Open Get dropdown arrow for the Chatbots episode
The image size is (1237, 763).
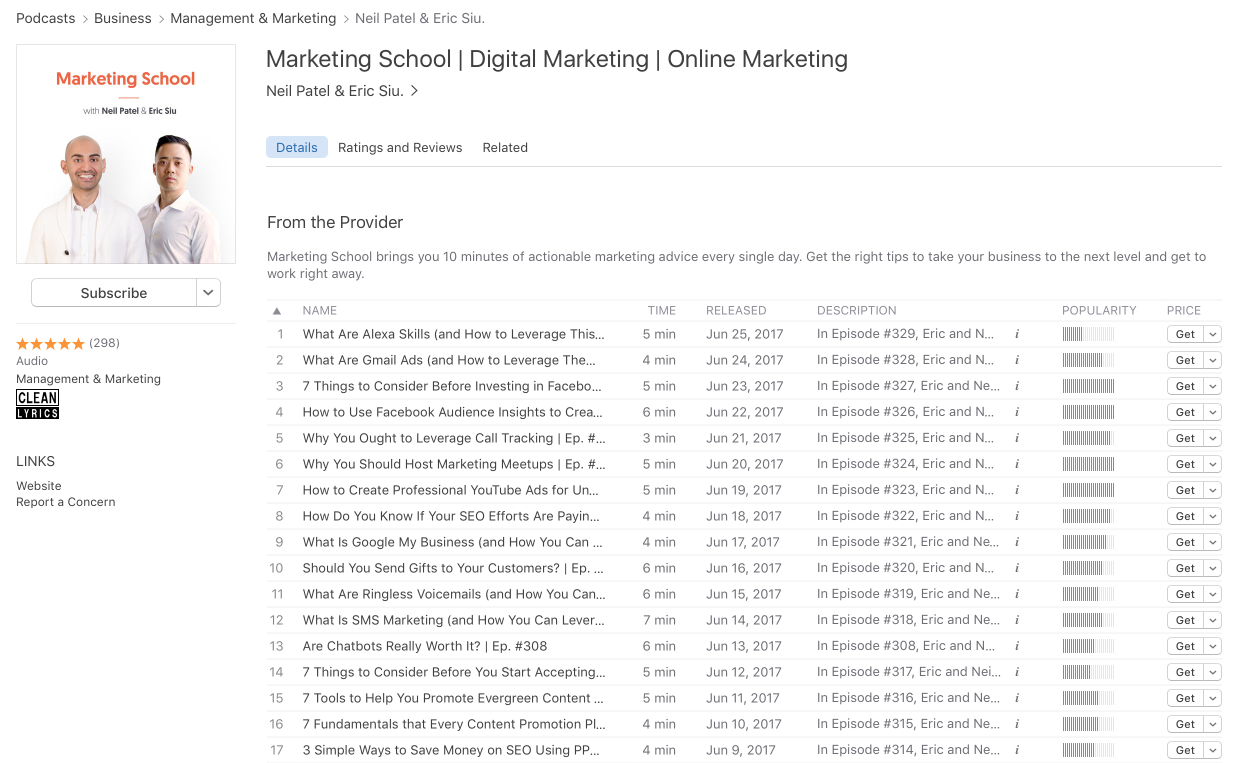point(1213,646)
